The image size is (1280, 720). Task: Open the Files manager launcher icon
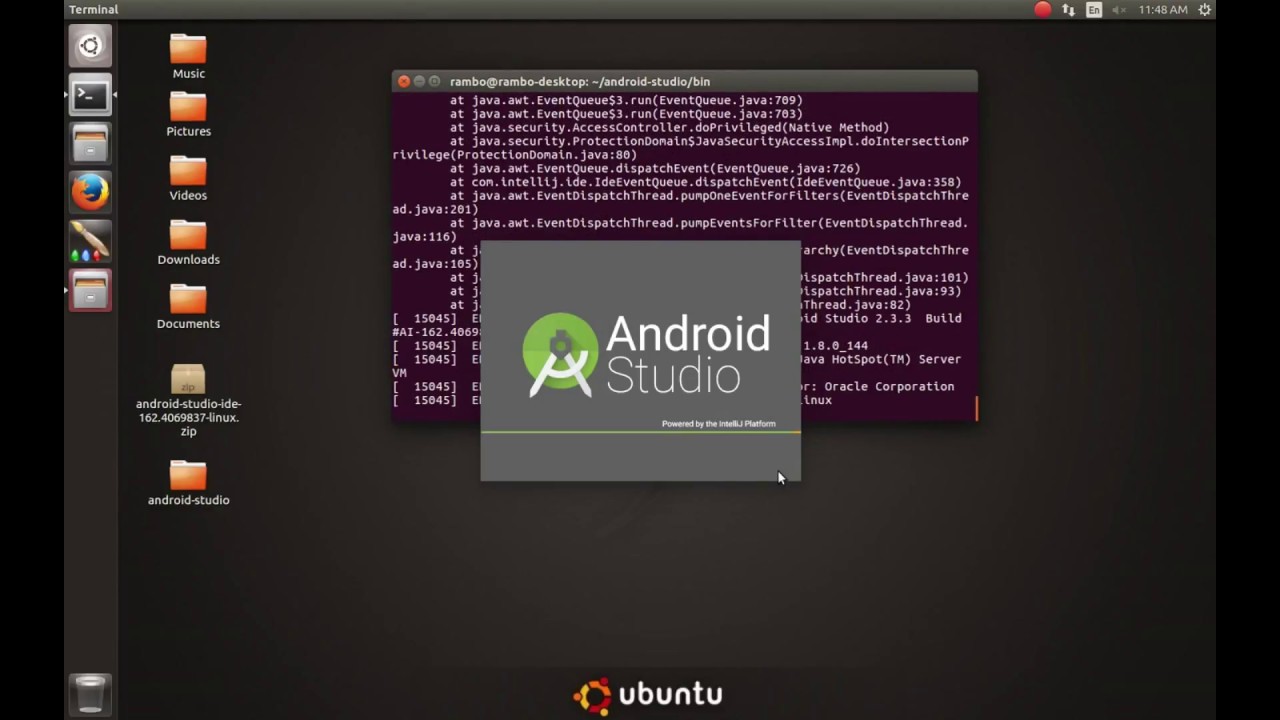click(90, 144)
